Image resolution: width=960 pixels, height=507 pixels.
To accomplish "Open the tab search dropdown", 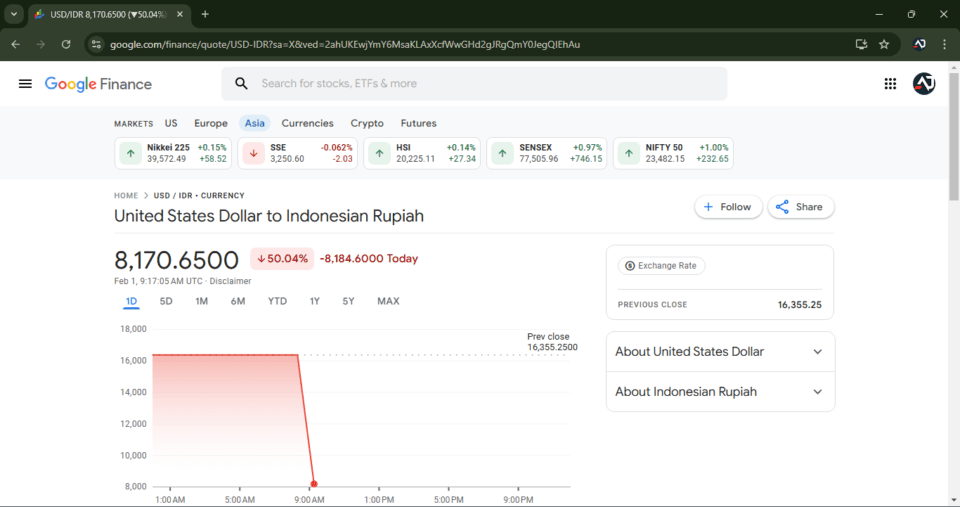I will pos(13,14).
